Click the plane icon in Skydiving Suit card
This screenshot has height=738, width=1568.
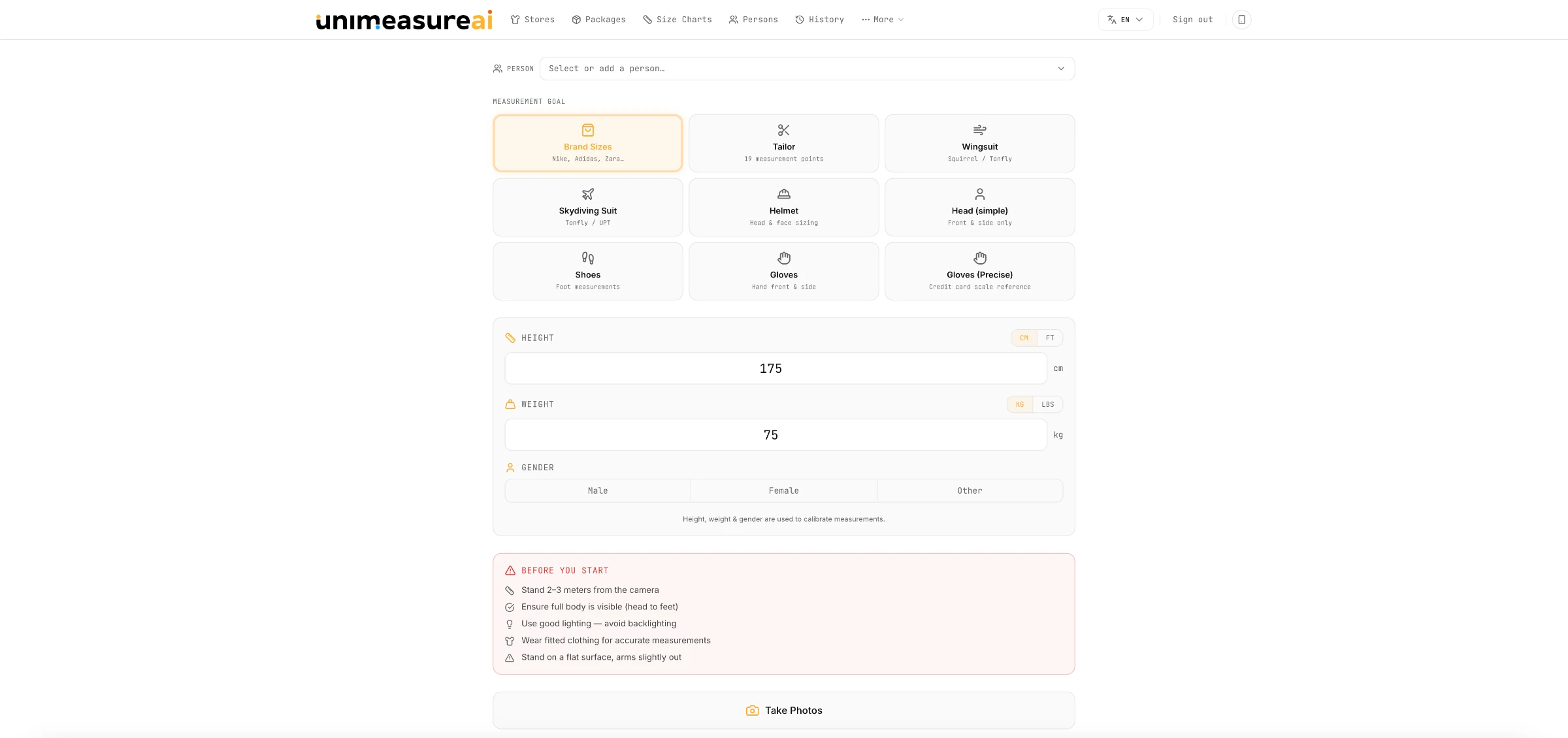(x=588, y=194)
